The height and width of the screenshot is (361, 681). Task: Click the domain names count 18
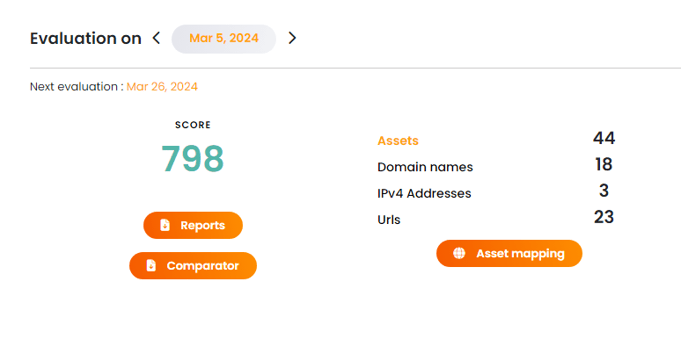click(x=604, y=165)
